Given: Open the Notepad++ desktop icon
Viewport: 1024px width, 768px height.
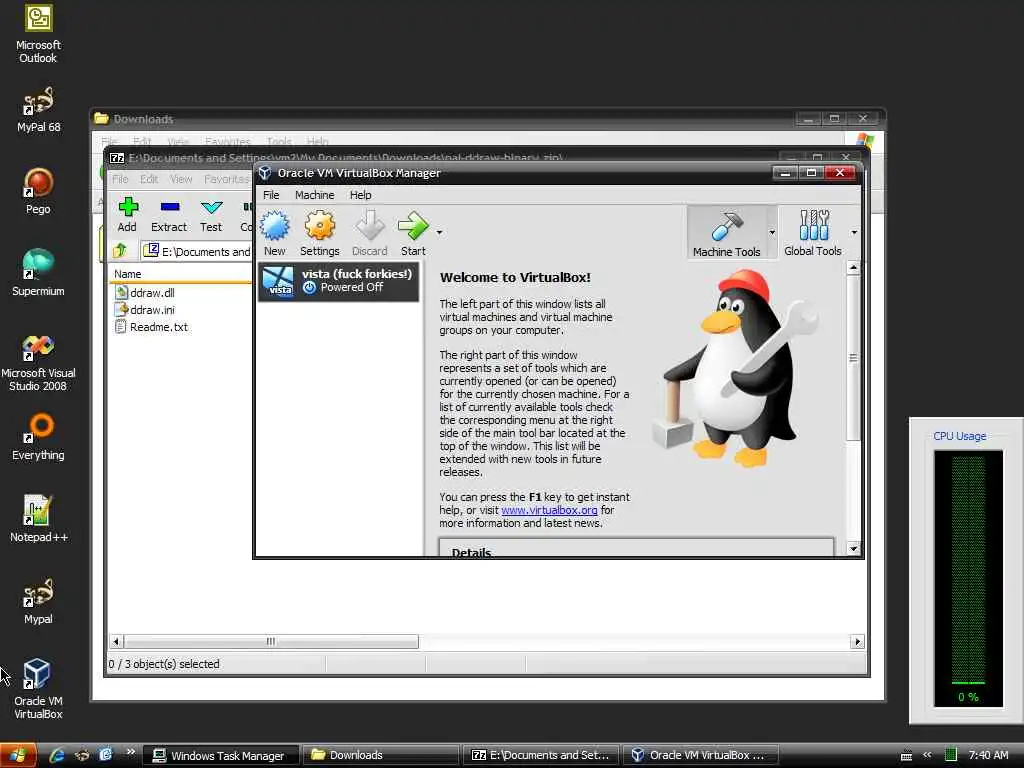Looking at the screenshot, I should (x=38, y=519).
